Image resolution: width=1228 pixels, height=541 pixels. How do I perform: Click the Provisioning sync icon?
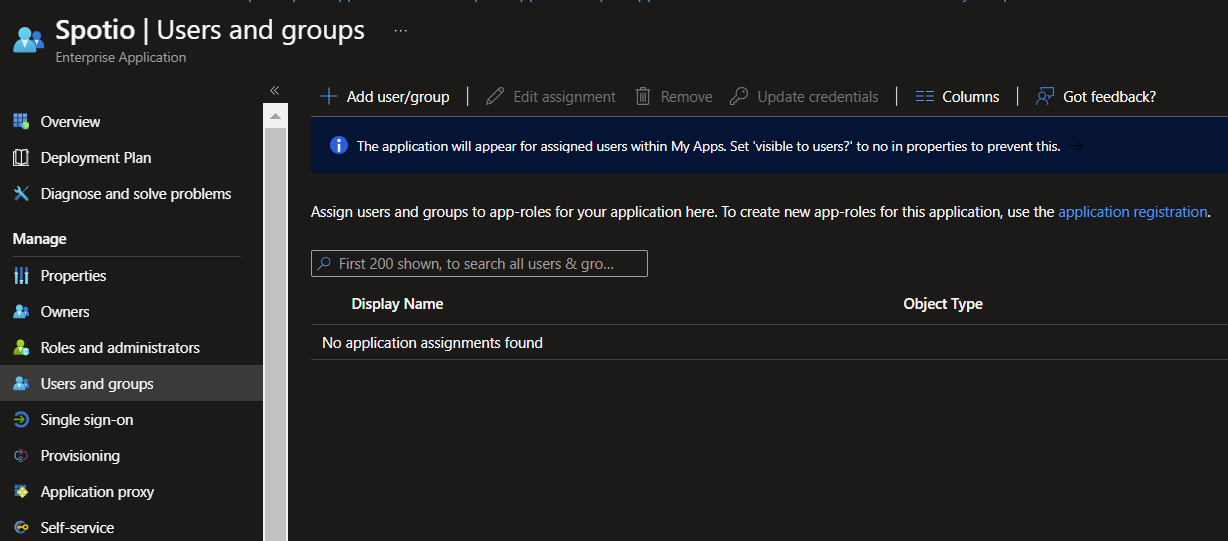pyautogui.click(x=21, y=456)
